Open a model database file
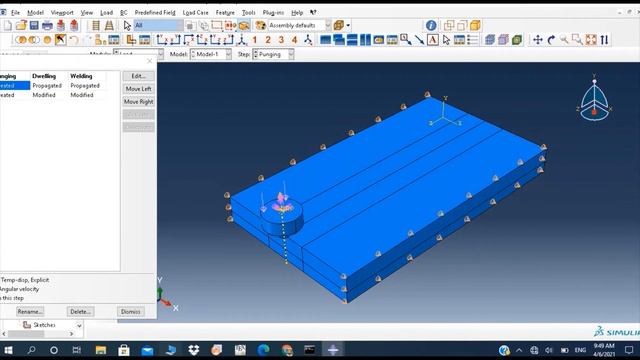 coord(21,26)
